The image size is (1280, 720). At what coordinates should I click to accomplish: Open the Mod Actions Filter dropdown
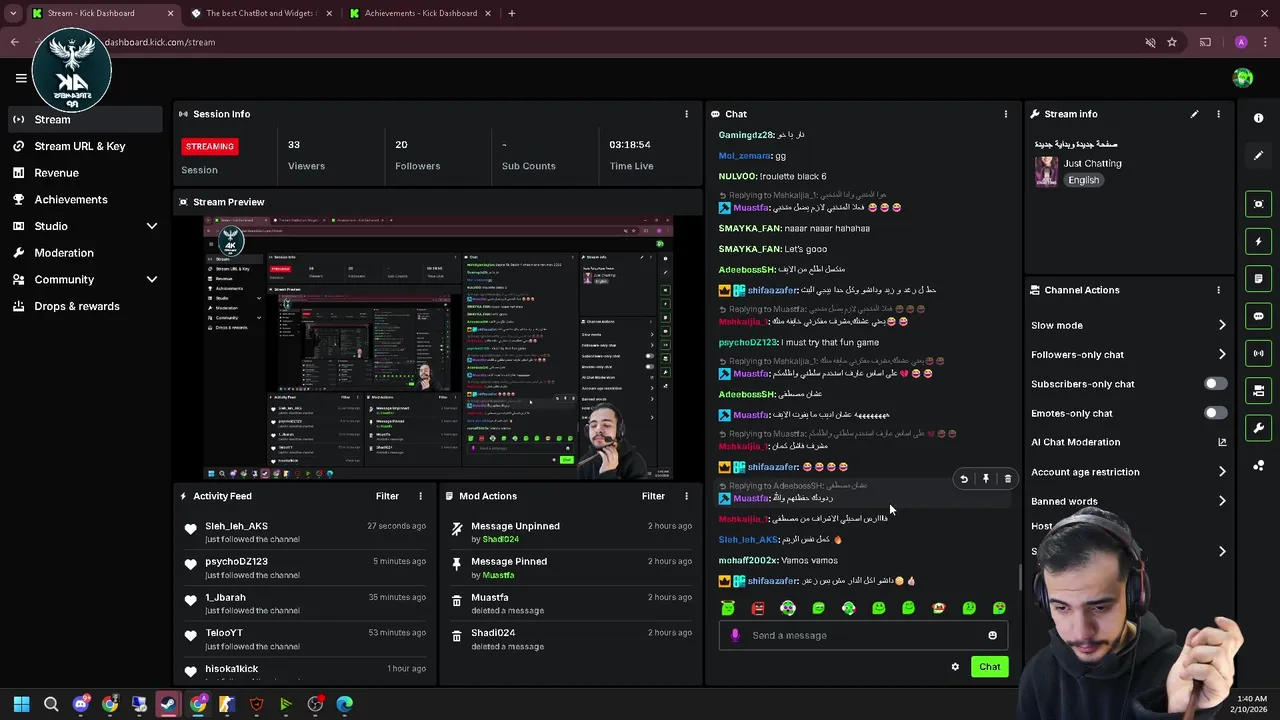click(653, 496)
